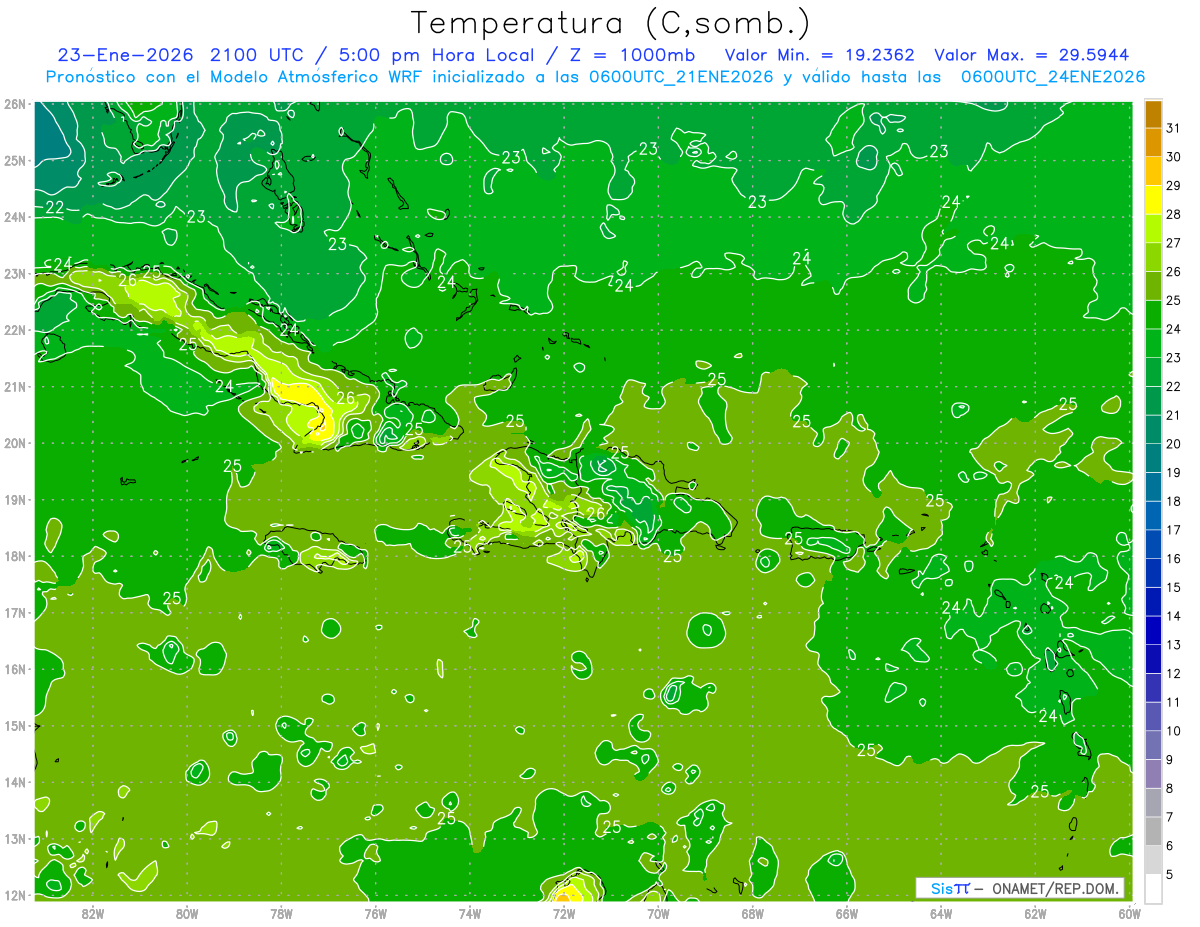Click the yellow legend swatch between 28 and 29
Viewport: 1200px width, 927px height.
coord(1153,200)
